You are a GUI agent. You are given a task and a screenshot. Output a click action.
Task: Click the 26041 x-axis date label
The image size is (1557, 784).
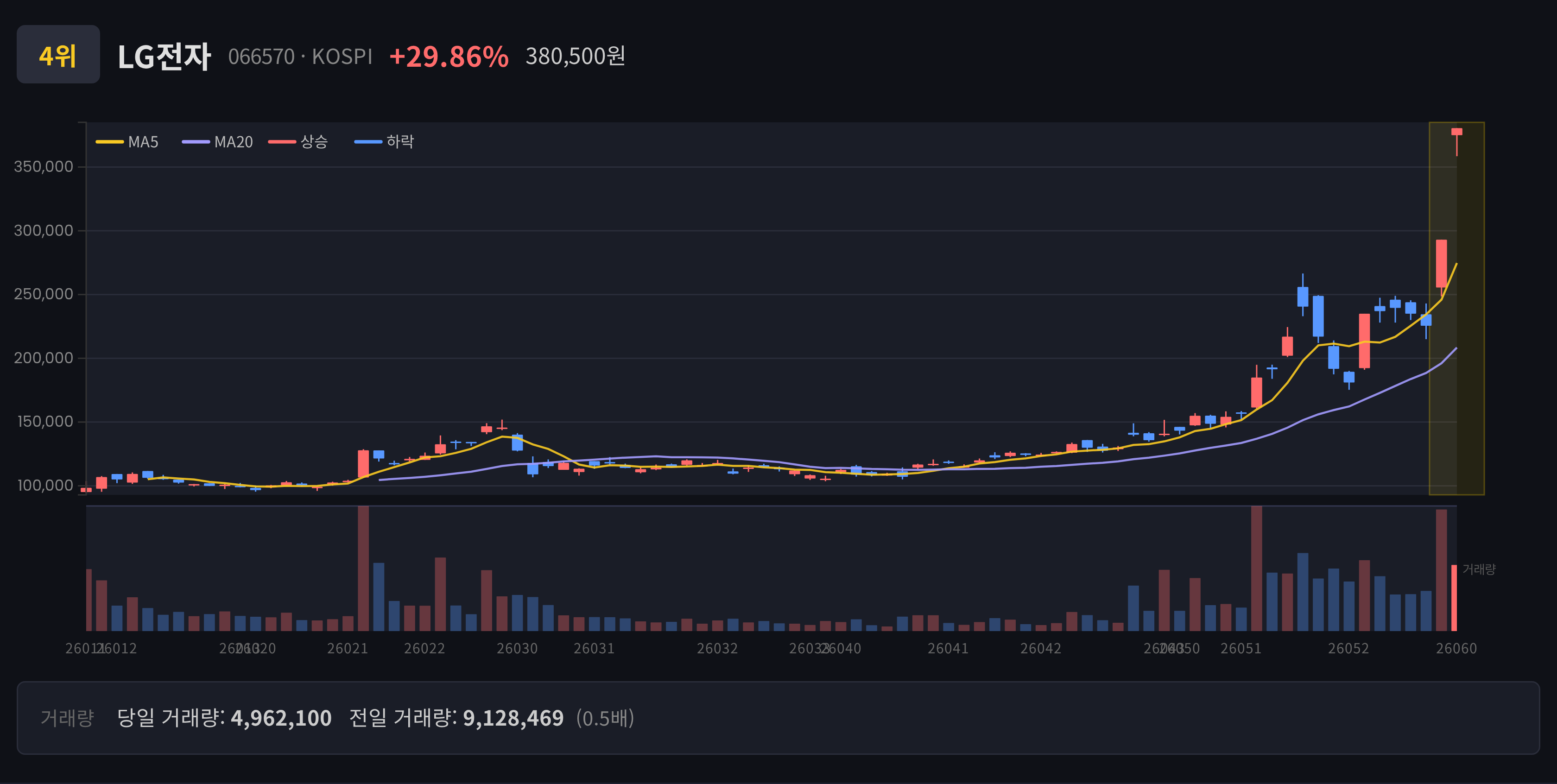click(x=949, y=649)
